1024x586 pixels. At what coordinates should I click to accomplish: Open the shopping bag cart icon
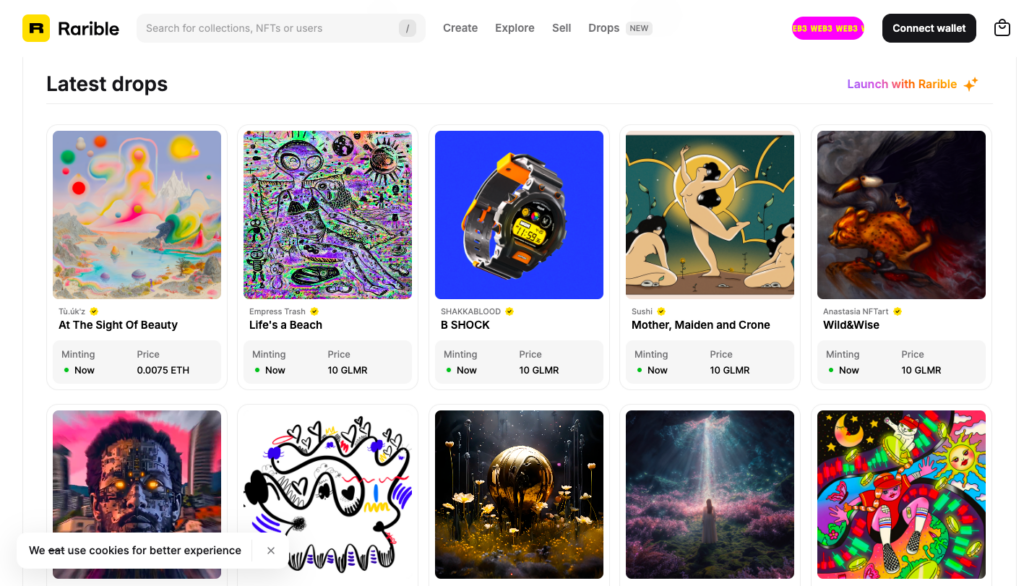click(1002, 28)
